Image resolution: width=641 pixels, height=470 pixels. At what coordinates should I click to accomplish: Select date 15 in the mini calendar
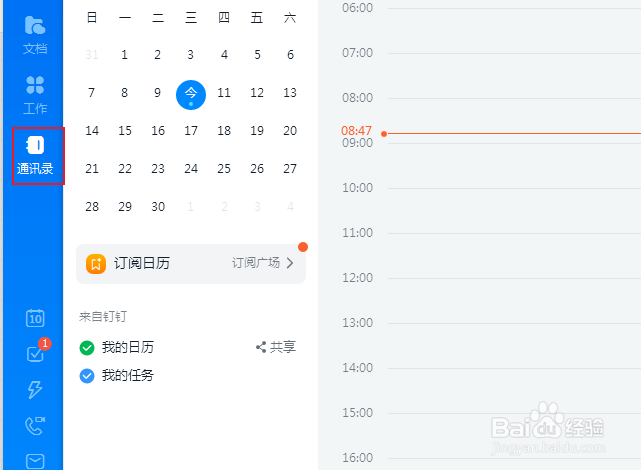(x=125, y=131)
